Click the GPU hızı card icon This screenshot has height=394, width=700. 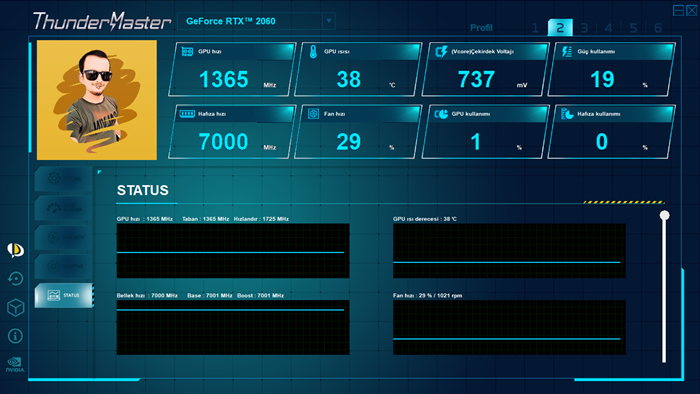[x=187, y=52]
